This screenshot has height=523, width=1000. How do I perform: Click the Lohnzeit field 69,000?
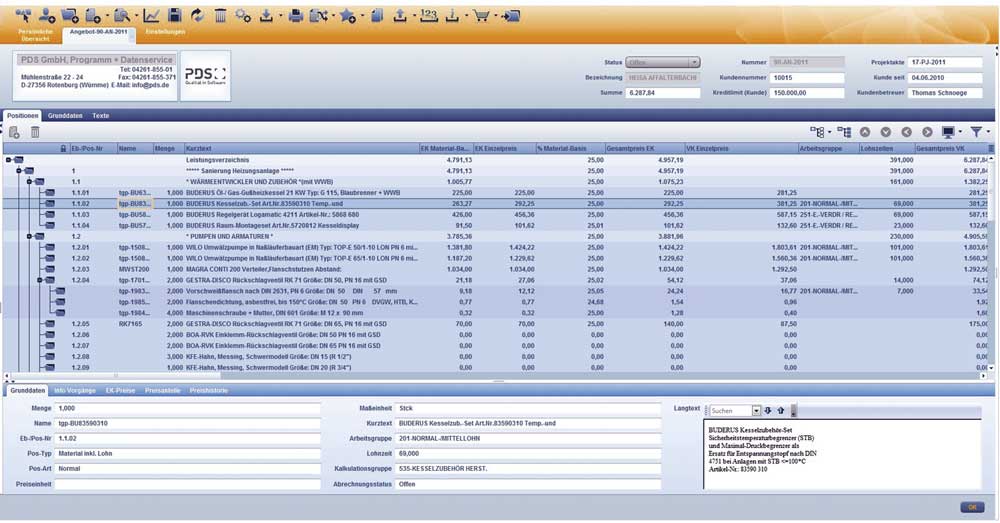click(x=528, y=453)
